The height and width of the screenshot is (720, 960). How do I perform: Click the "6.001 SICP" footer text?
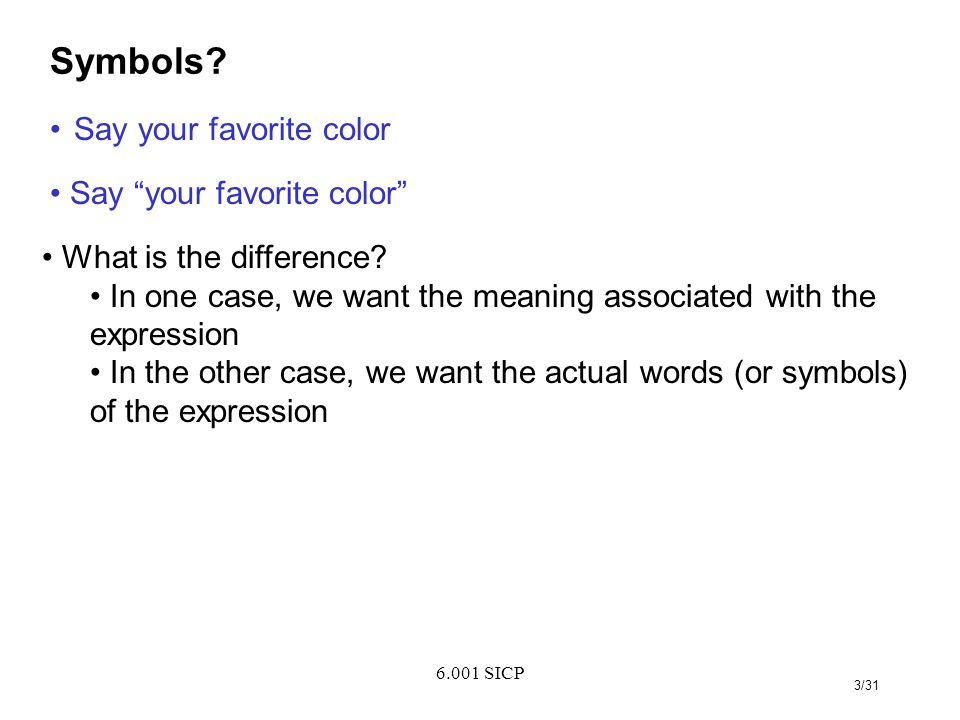click(480, 673)
